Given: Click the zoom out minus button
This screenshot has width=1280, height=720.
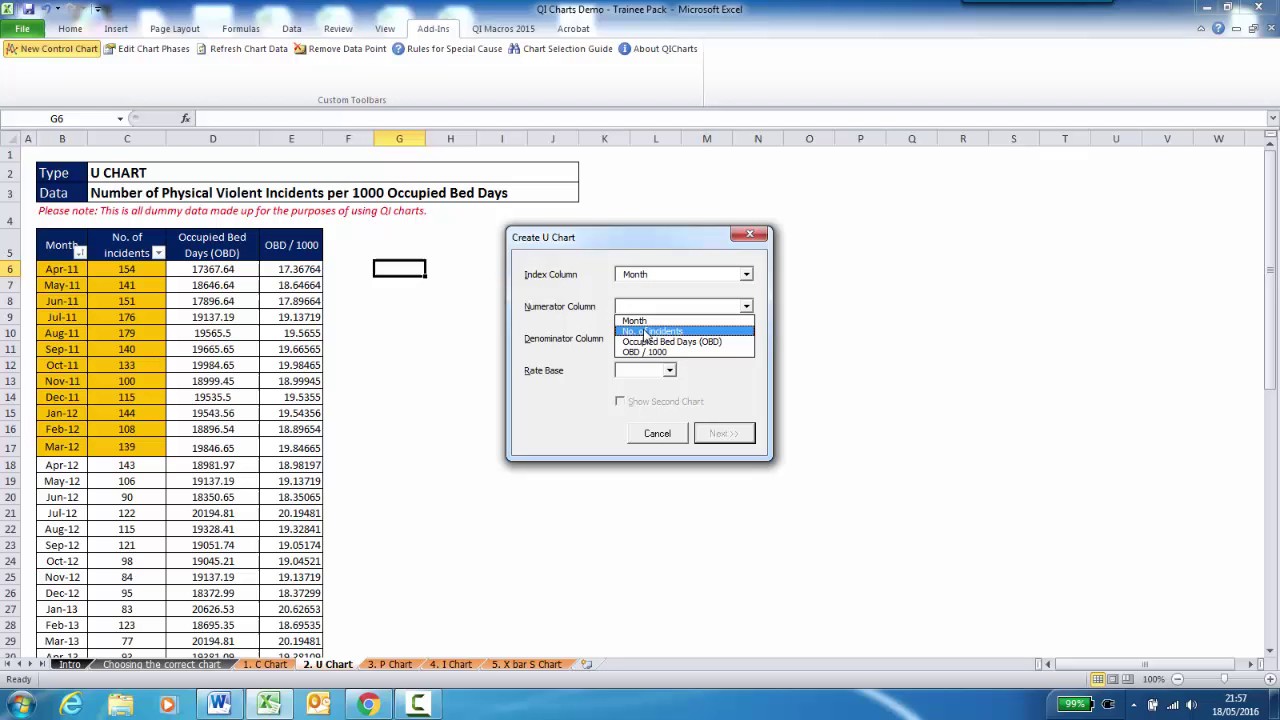Looking at the screenshot, I should pos(1177,679).
